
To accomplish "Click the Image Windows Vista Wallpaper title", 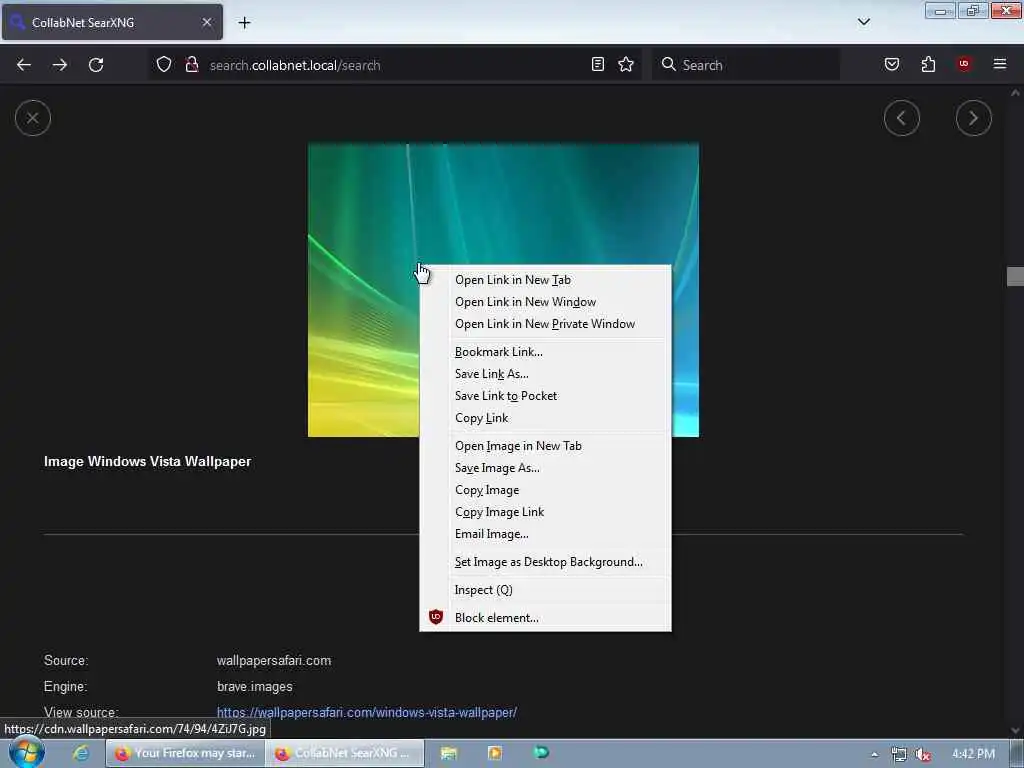I will point(147,461).
